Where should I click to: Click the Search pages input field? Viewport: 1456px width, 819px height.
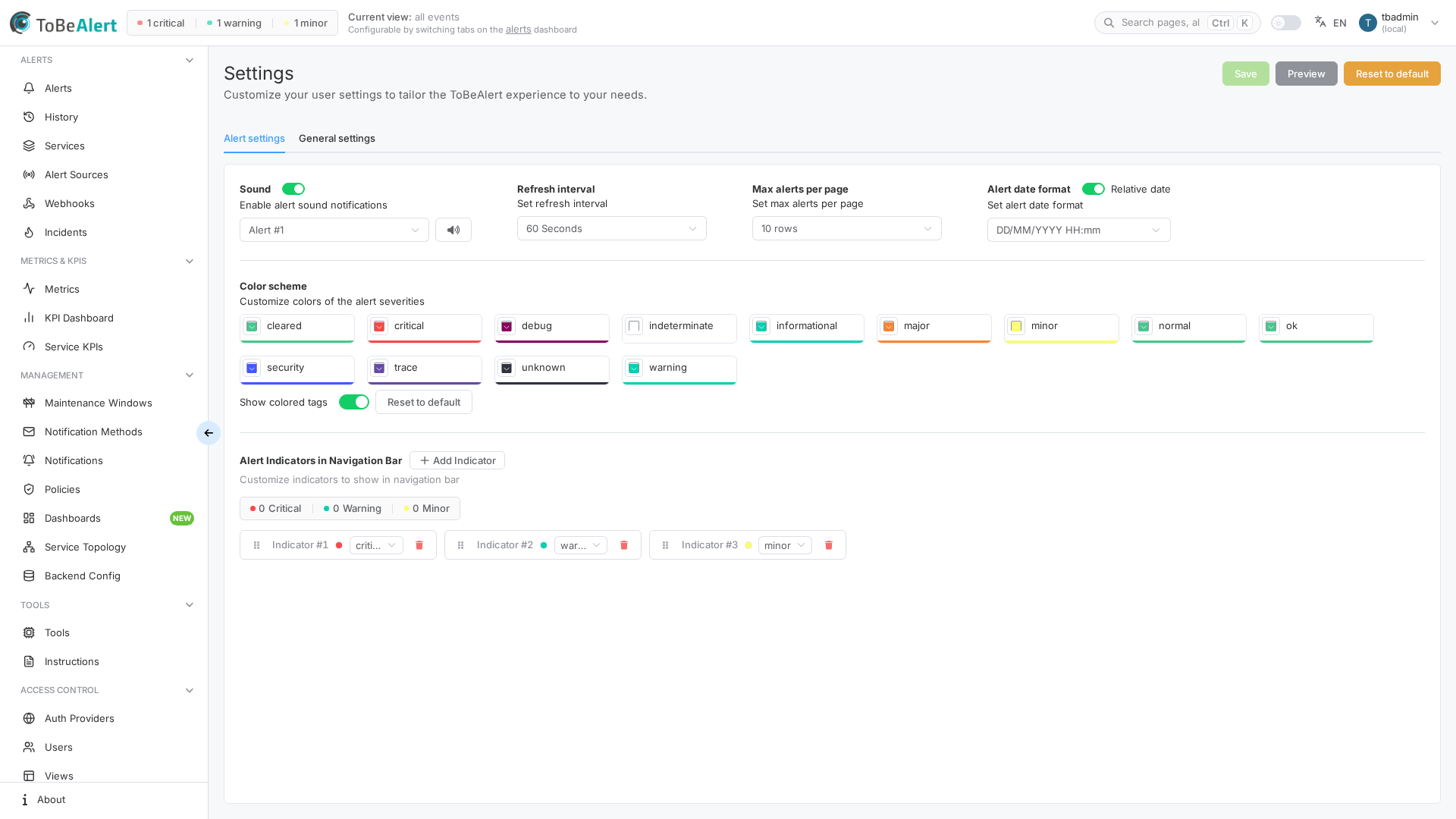pos(1178,23)
